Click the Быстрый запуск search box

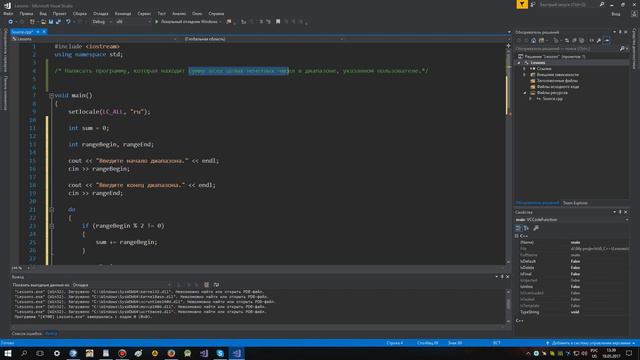coord(567,4)
